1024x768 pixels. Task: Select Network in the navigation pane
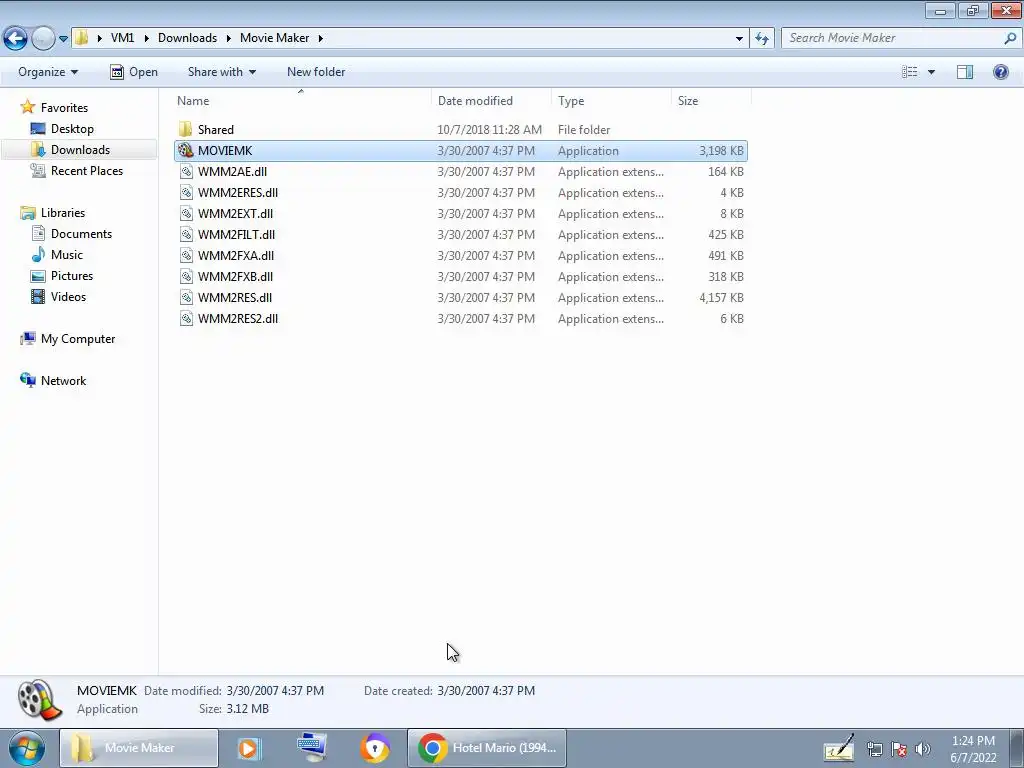(x=54, y=380)
